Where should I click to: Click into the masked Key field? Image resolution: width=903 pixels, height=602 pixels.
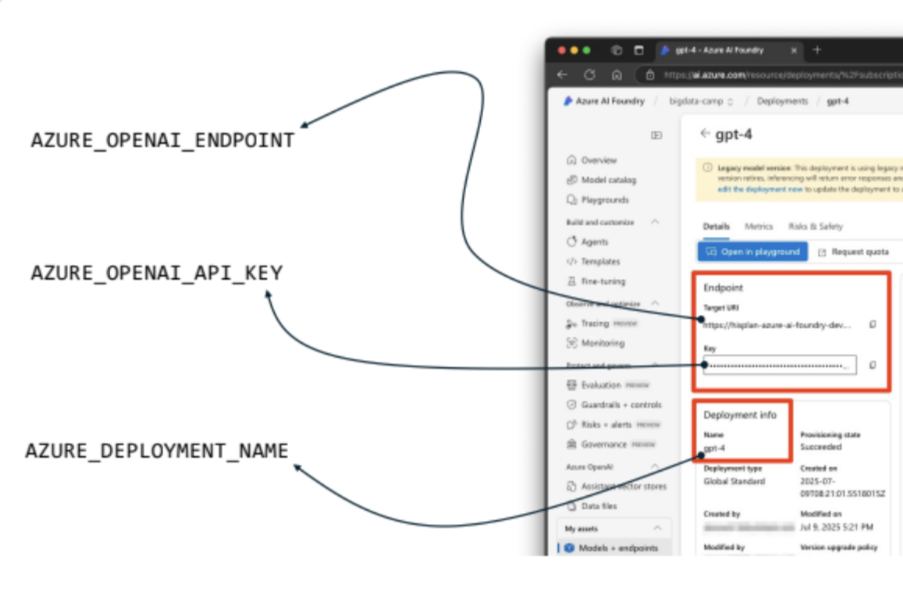coord(780,365)
